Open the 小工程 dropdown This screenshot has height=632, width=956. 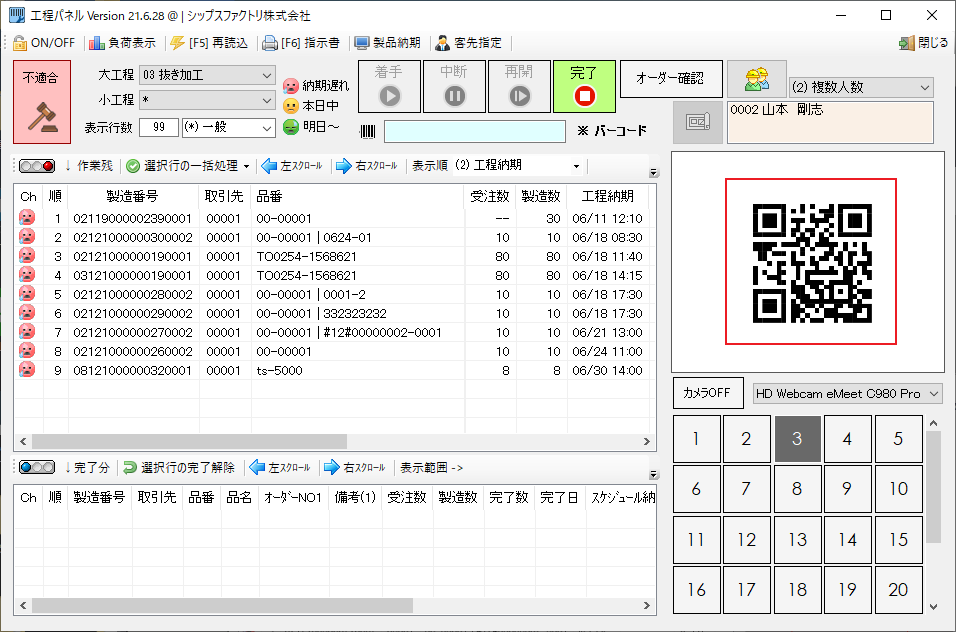(207, 100)
